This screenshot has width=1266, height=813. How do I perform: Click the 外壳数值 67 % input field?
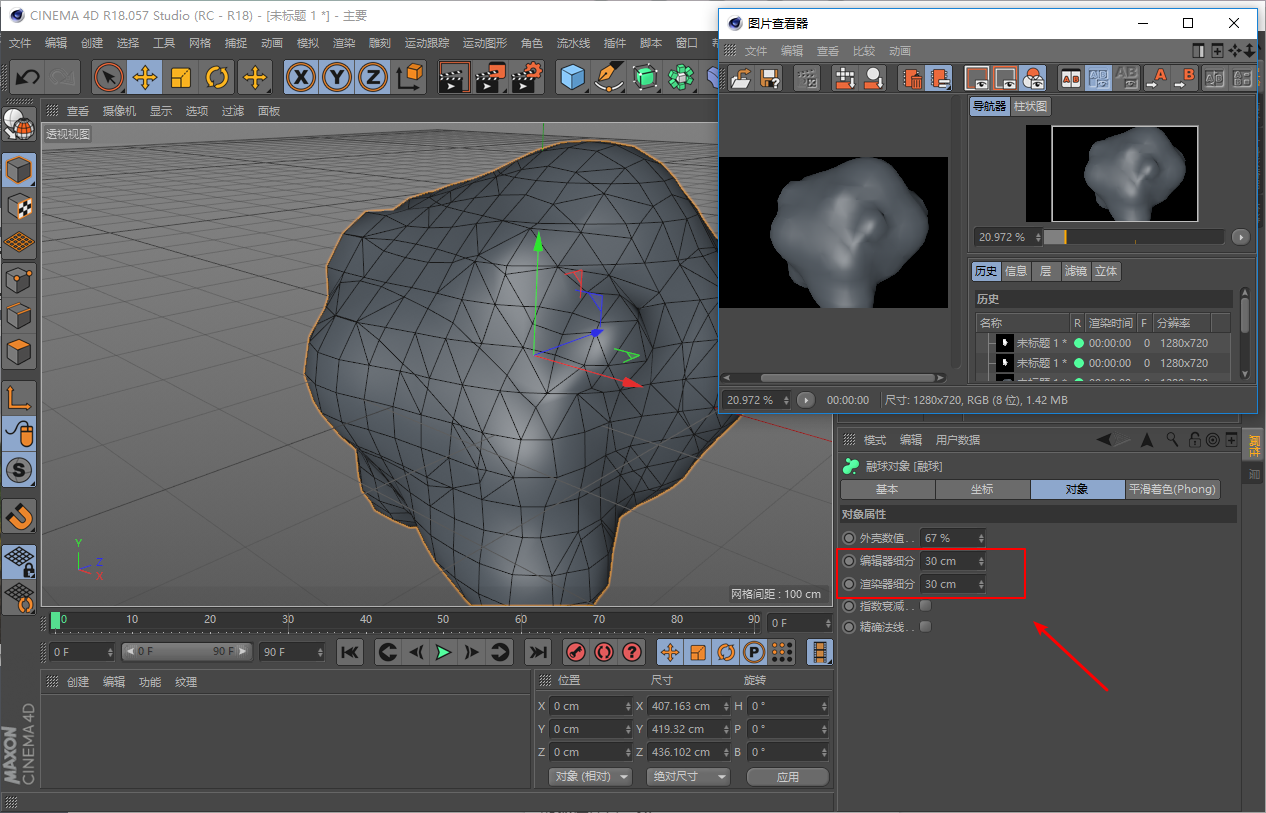[953, 538]
